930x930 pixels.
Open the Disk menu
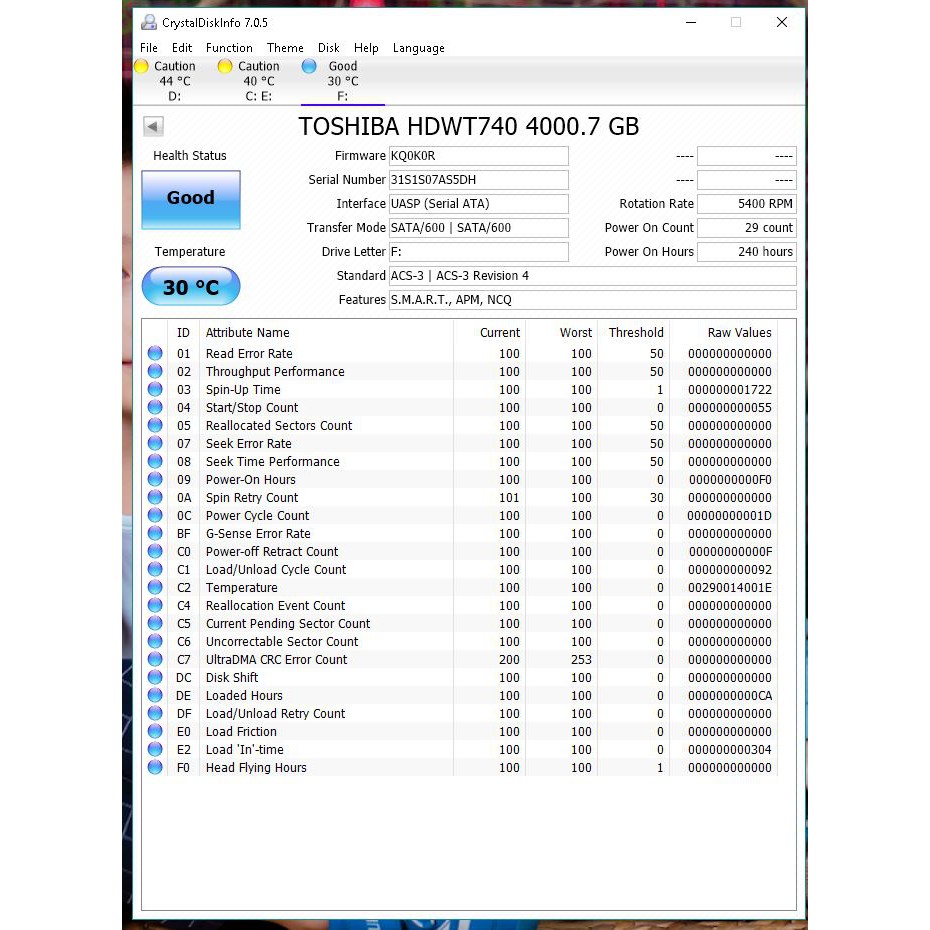click(x=328, y=47)
